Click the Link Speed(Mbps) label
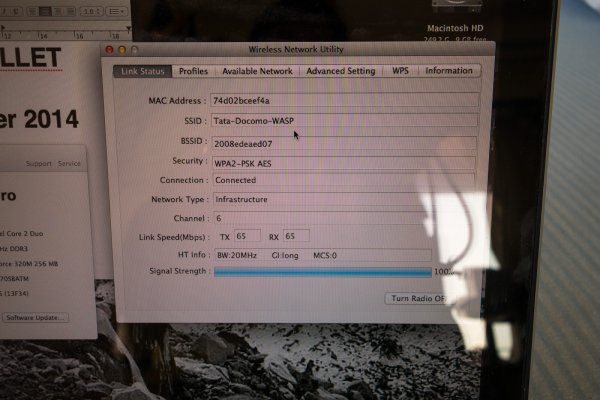The height and width of the screenshot is (400, 600). (172, 237)
